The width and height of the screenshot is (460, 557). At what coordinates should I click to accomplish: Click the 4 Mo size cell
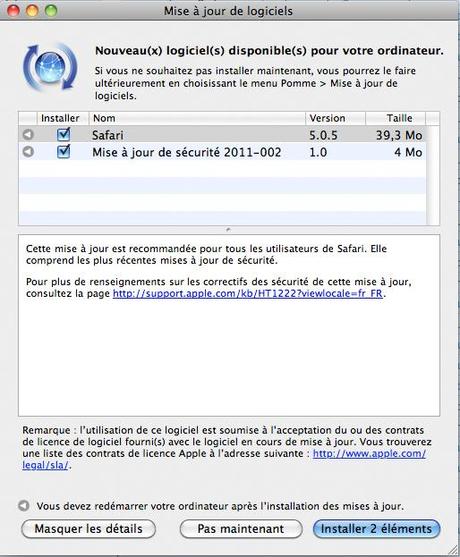[408, 152]
